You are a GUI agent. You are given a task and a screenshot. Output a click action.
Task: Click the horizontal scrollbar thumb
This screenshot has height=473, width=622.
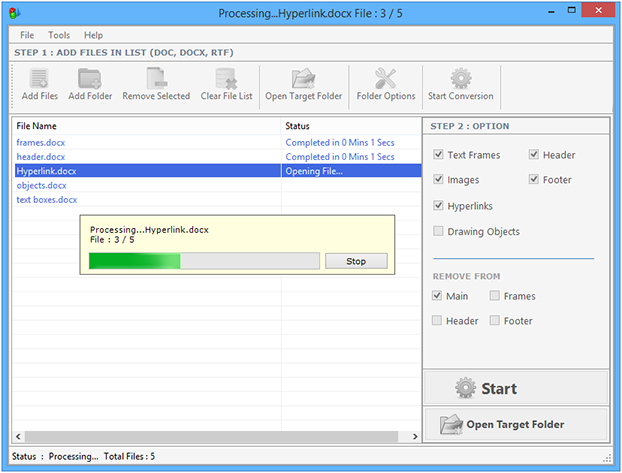point(211,436)
